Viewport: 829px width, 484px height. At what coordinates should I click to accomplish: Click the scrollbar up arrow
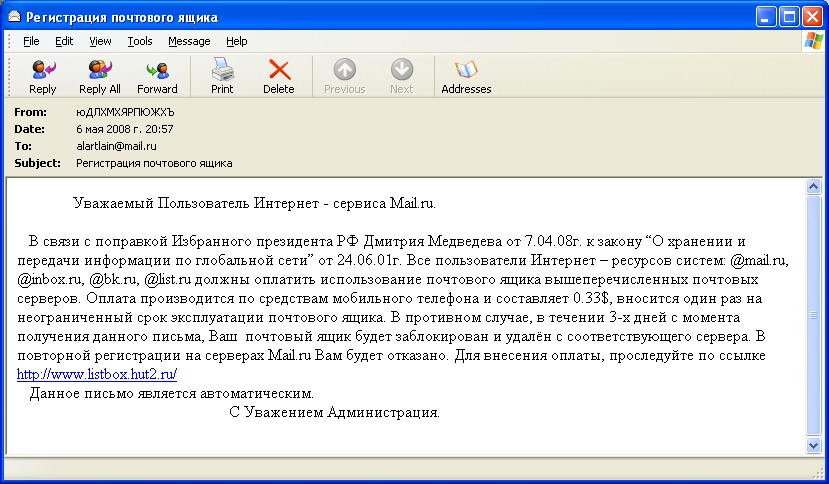[813, 186]
